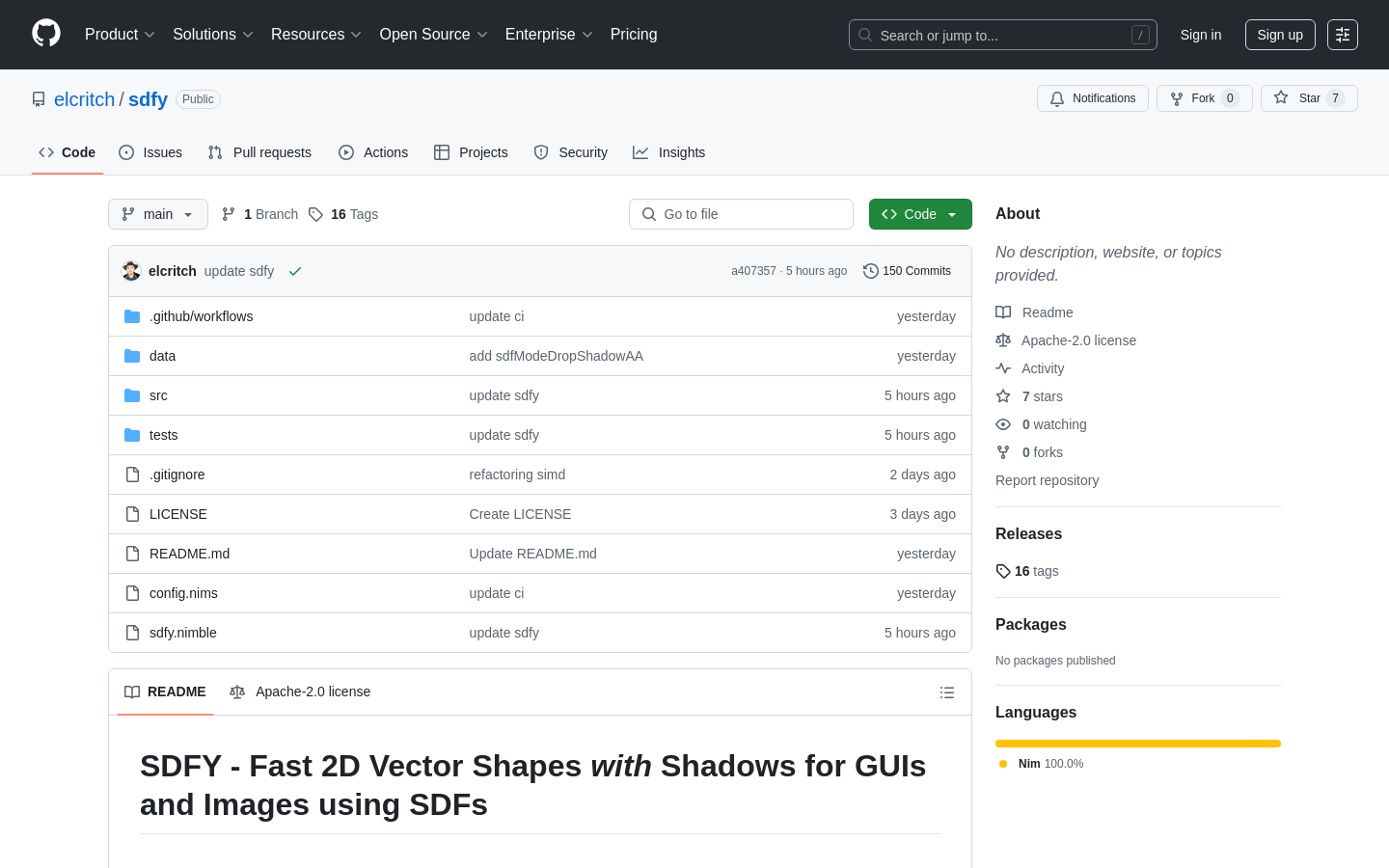Show the commit status check mark
1389x868 pixels.
295,271
